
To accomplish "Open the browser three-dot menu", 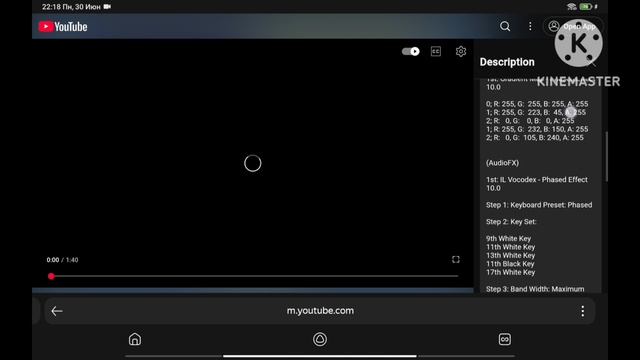I will (x=582, y=311).
